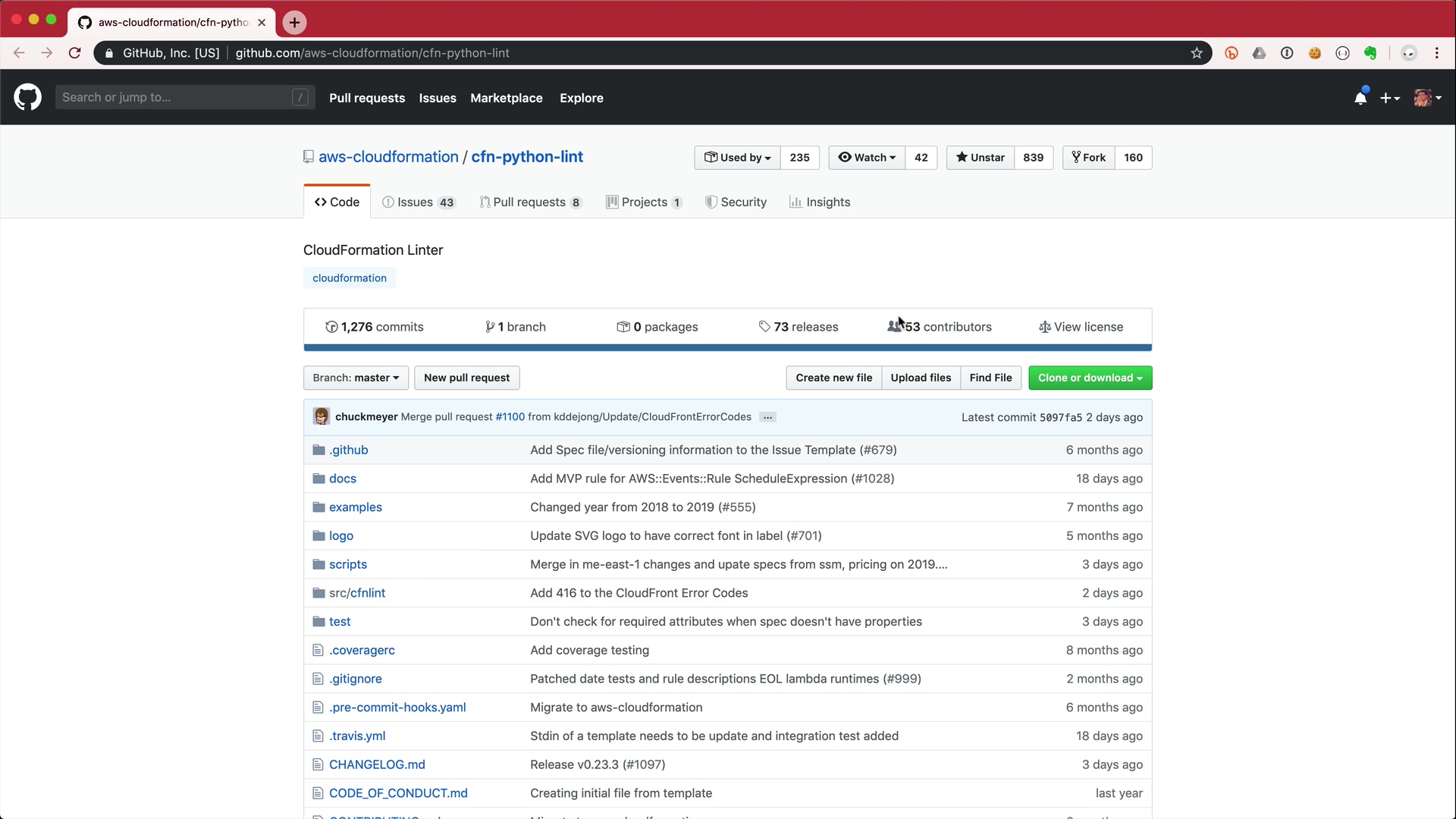
Task: Expand commit message ellipsis button
Action: (767, 417)
